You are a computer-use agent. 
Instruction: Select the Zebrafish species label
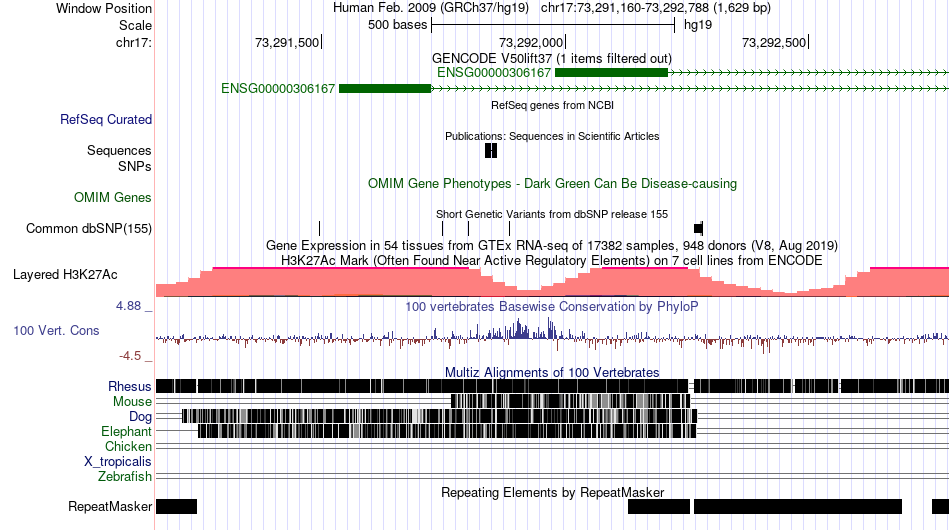pyautogui.click(x=125, y=477)
